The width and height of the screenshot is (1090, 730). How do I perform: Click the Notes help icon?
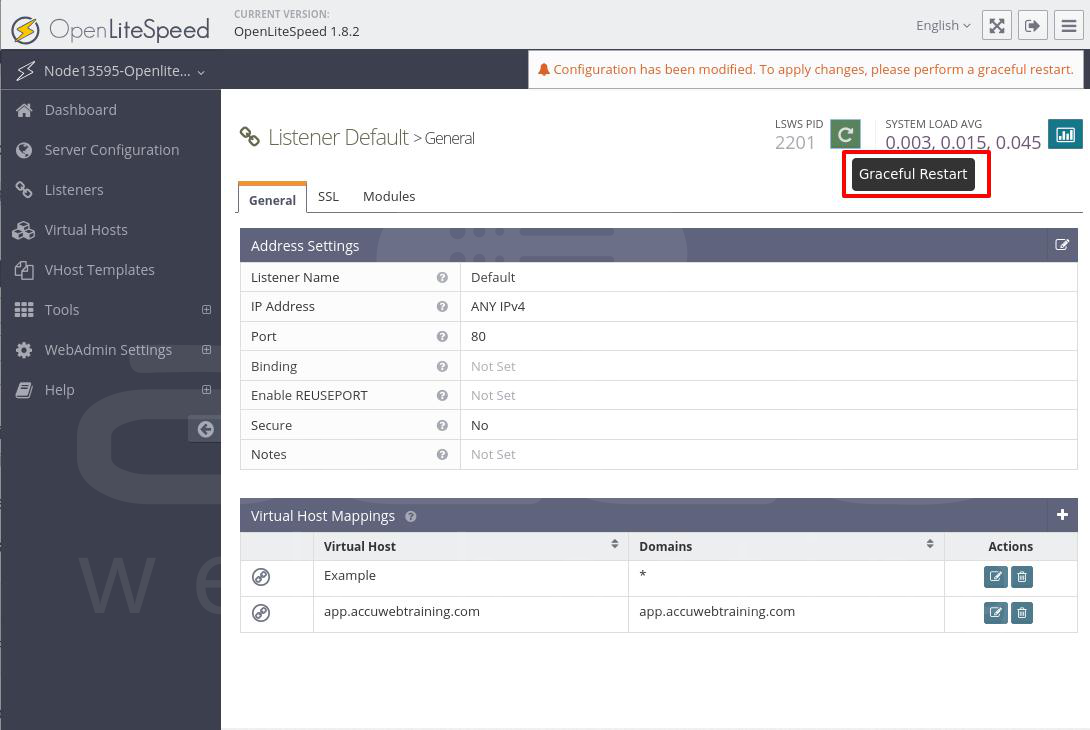coord(442,455)
